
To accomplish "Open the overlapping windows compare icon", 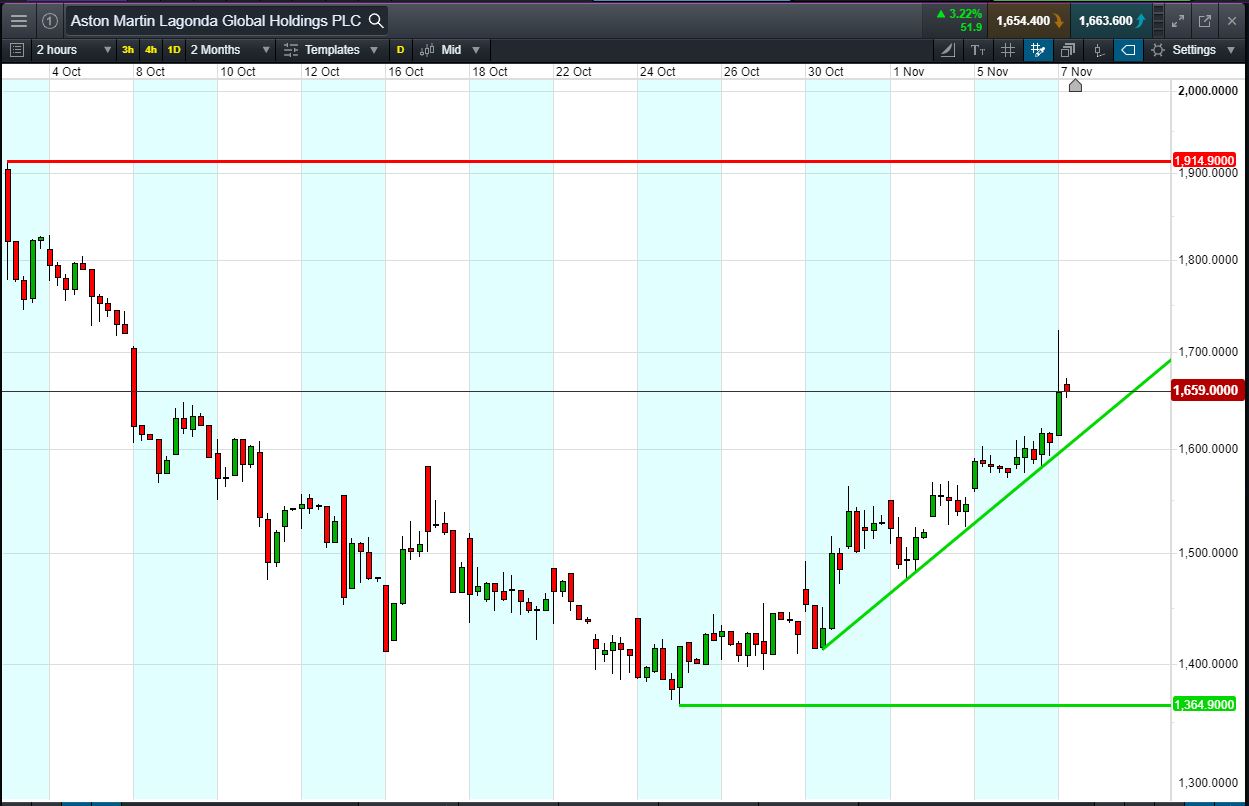I will (1068, 49).
